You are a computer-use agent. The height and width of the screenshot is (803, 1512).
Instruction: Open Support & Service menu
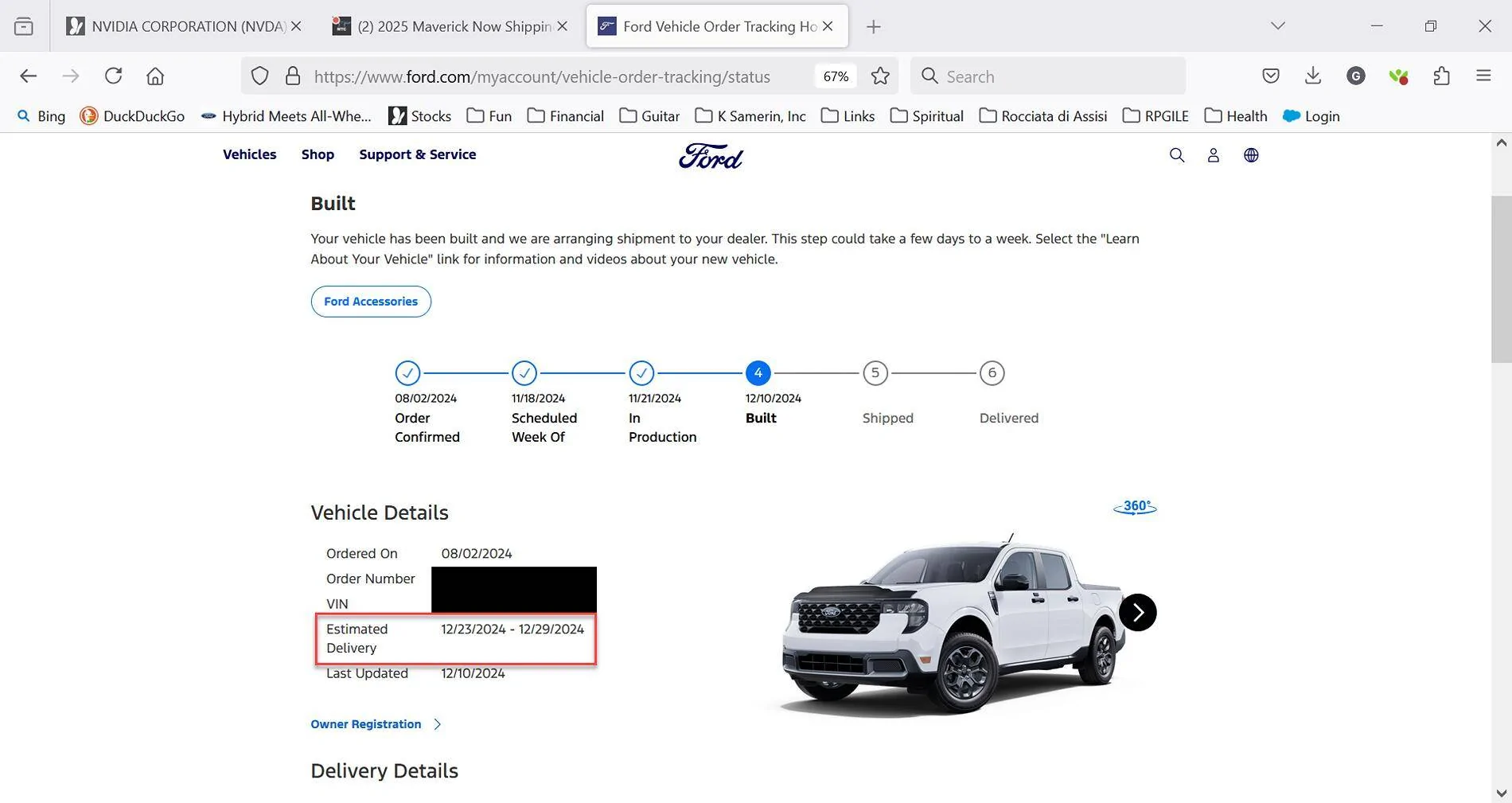click(x=418, y=154)
